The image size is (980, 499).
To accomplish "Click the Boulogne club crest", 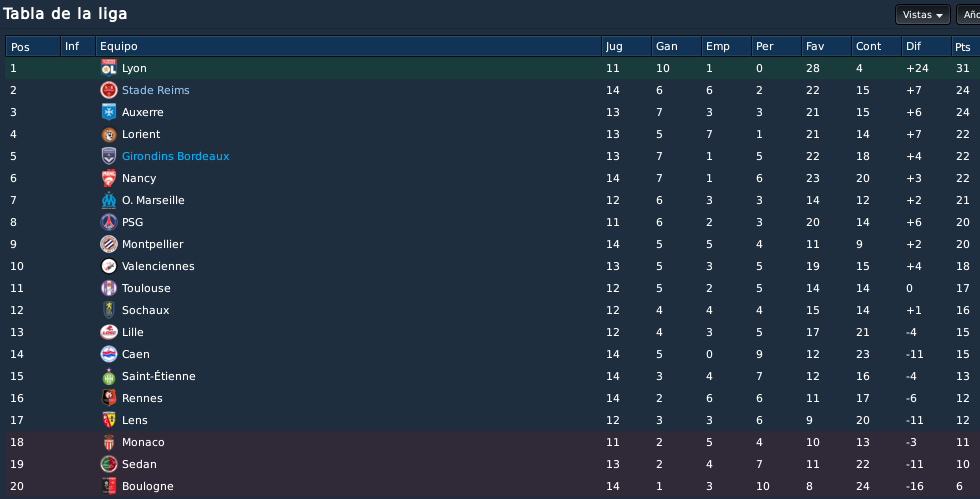I will 109,486.
